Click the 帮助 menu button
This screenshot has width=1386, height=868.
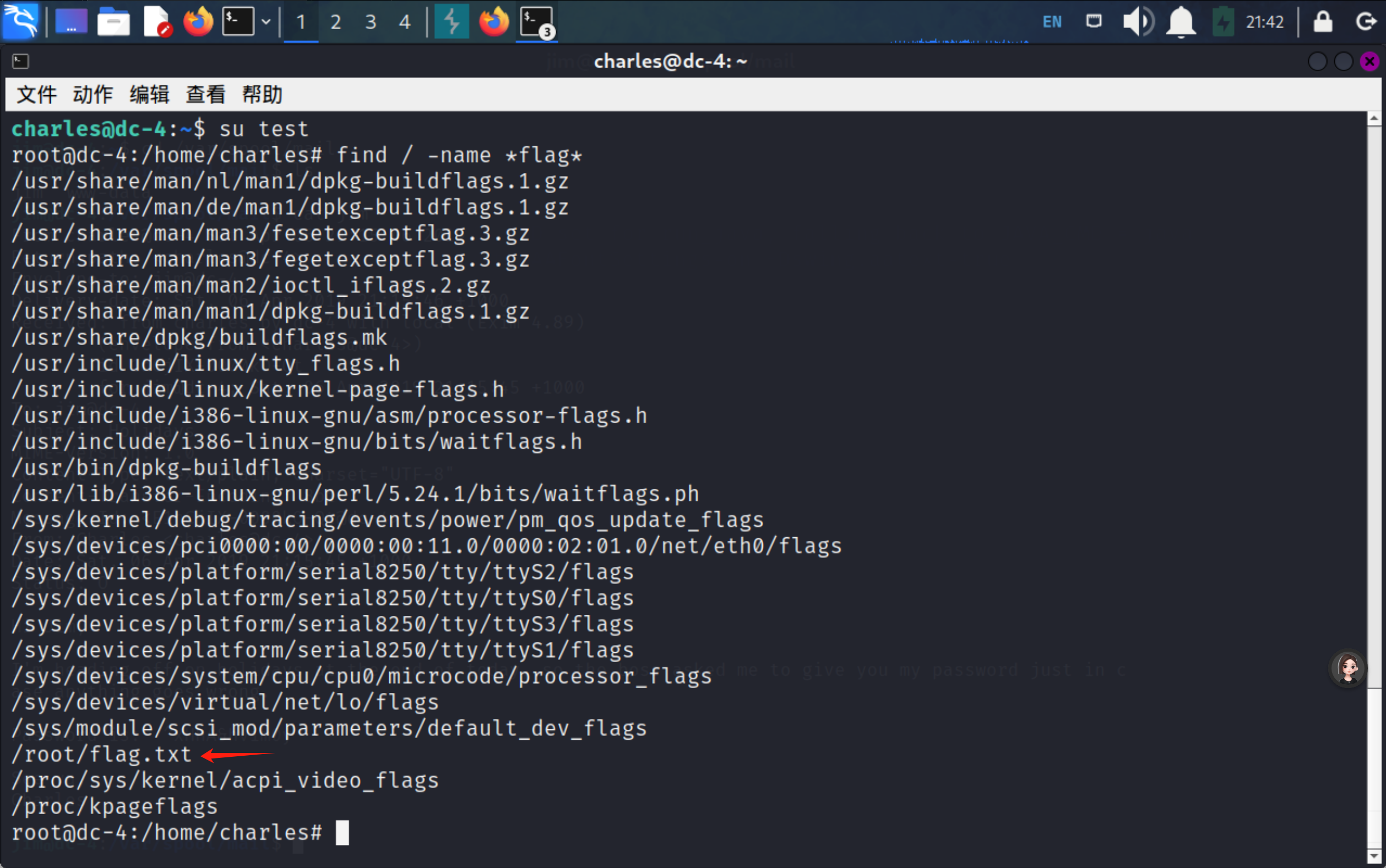coord(262,94)
